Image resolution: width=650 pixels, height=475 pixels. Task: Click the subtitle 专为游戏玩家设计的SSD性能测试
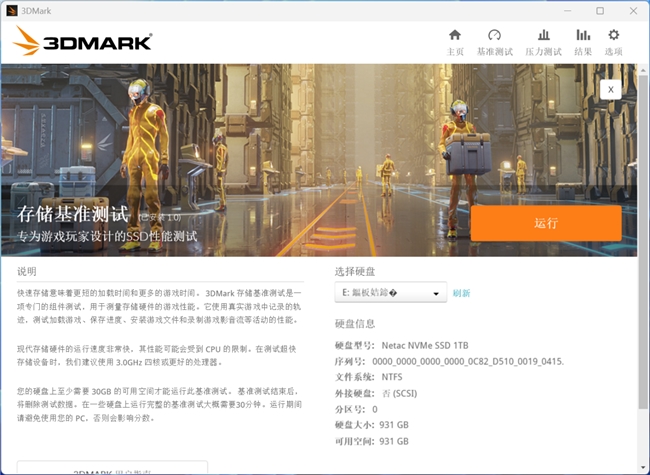(107, 236)
